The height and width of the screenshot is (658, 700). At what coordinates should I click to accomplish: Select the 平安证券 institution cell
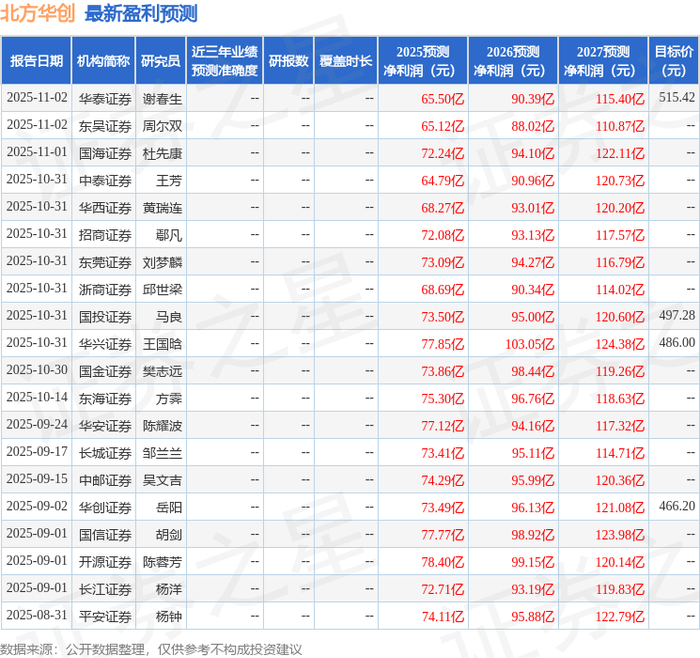point(105,616)
